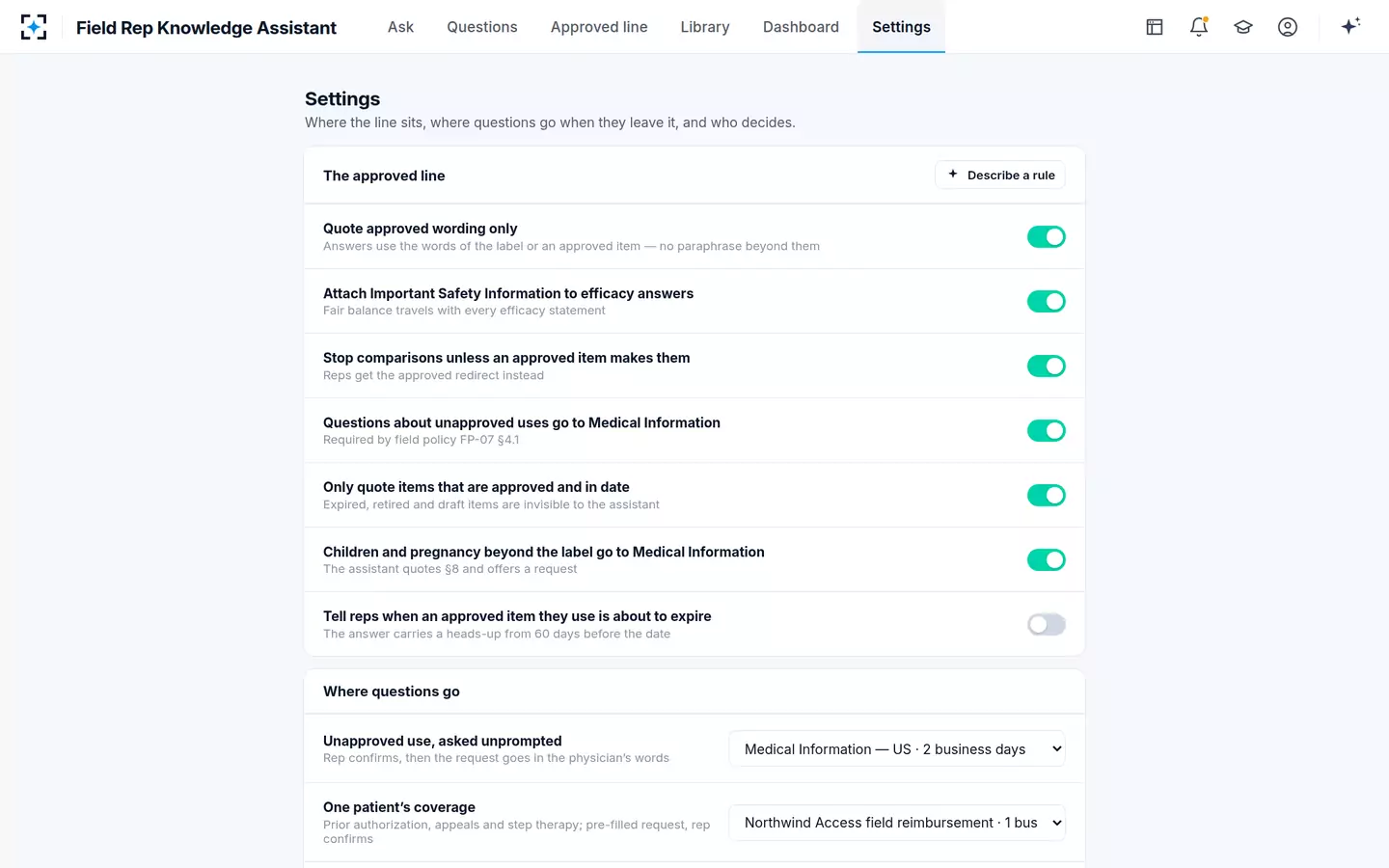Click 'The assistant quotes §8 and offers a request'
Viewport: 1389px width, 868px height.
pyautogui.click(x=450, y=569)
